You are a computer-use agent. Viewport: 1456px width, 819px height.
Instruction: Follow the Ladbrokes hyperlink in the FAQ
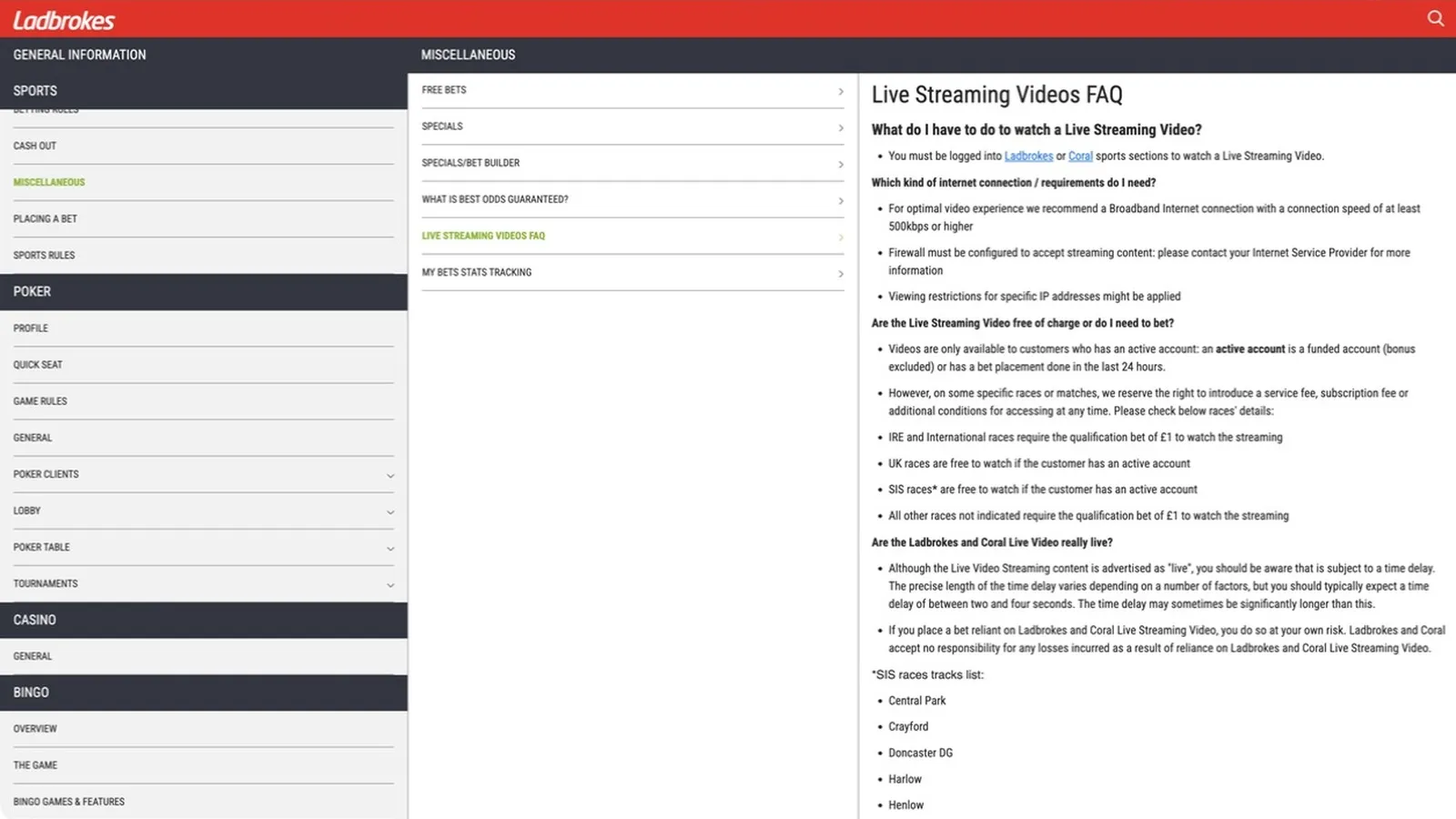[x=1028, y=156]
